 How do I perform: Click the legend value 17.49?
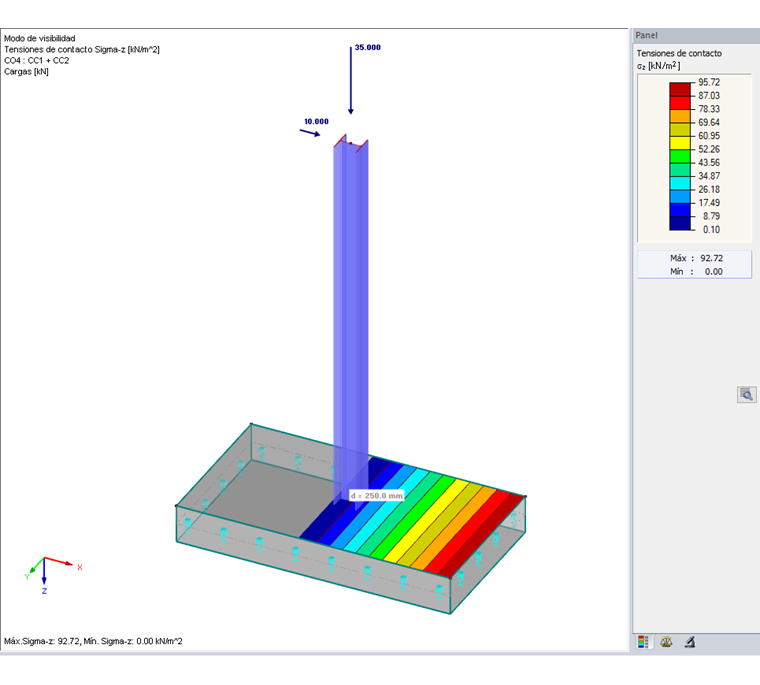point(709,203)
